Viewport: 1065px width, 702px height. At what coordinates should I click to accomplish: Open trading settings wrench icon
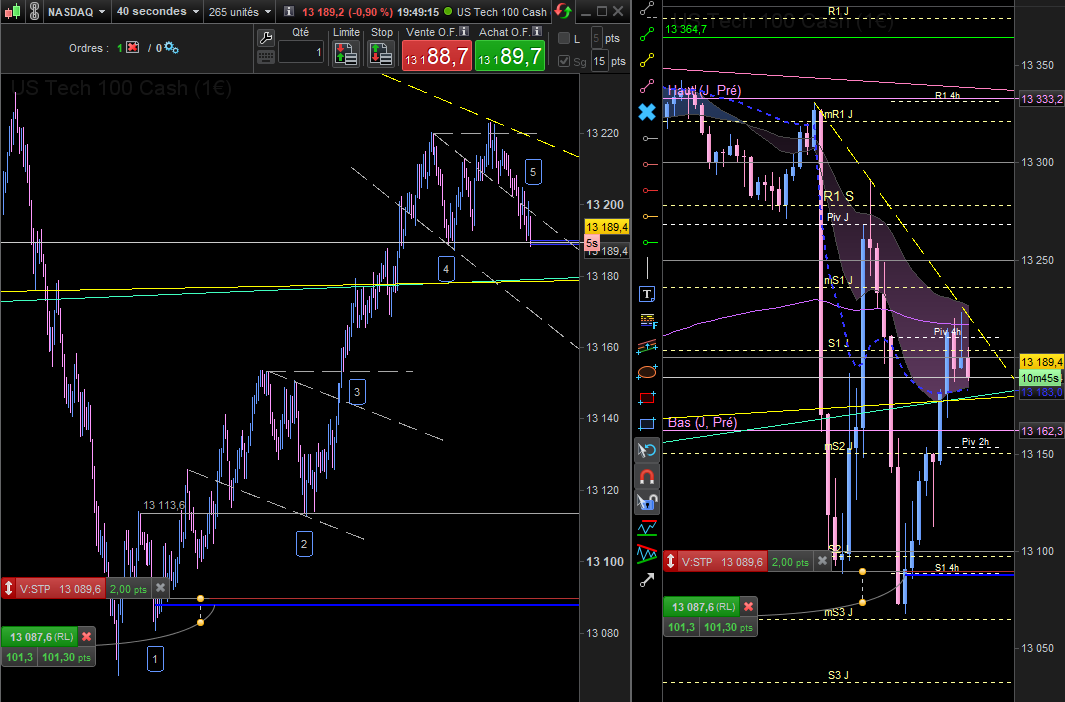tap(266, 38)
